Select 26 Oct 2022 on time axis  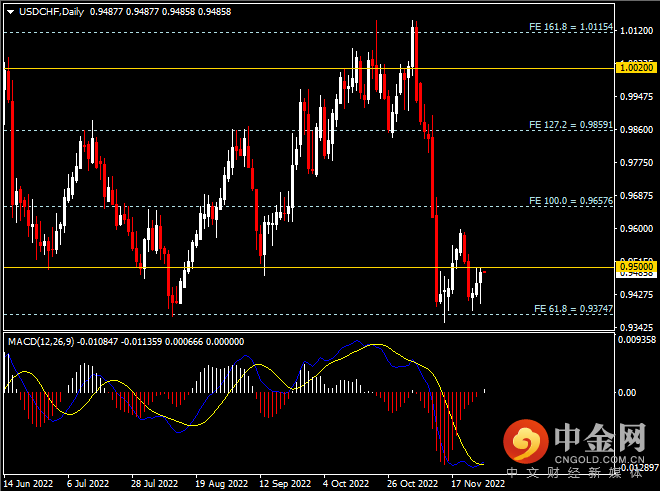pyautogui.click(x=412, y=481)
